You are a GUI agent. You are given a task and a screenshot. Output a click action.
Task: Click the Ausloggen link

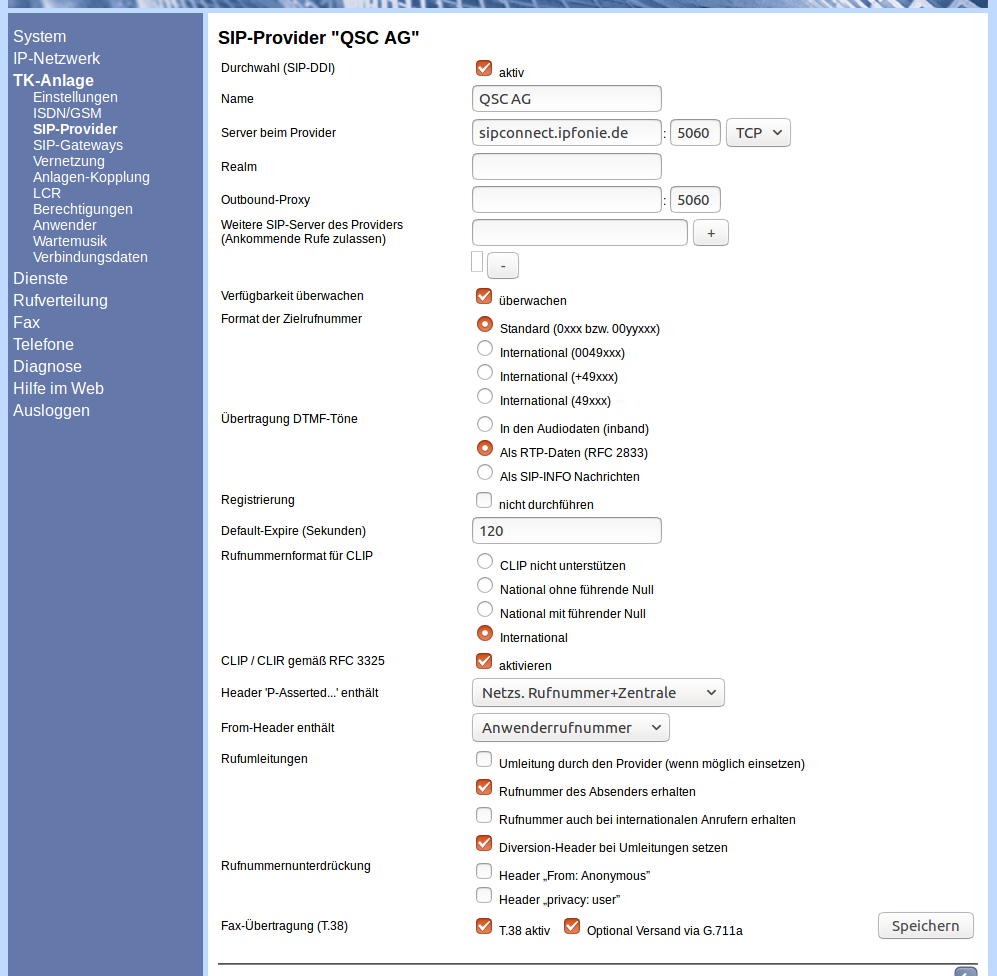[x=51, y=410]
